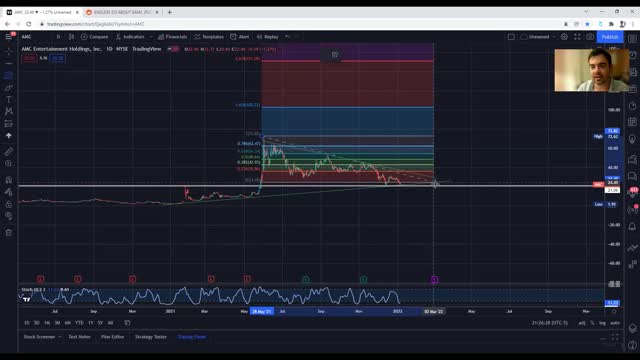Click the purple event marker on timeline
The width and height of the screenshot is (640, 360).
[435, 280]
